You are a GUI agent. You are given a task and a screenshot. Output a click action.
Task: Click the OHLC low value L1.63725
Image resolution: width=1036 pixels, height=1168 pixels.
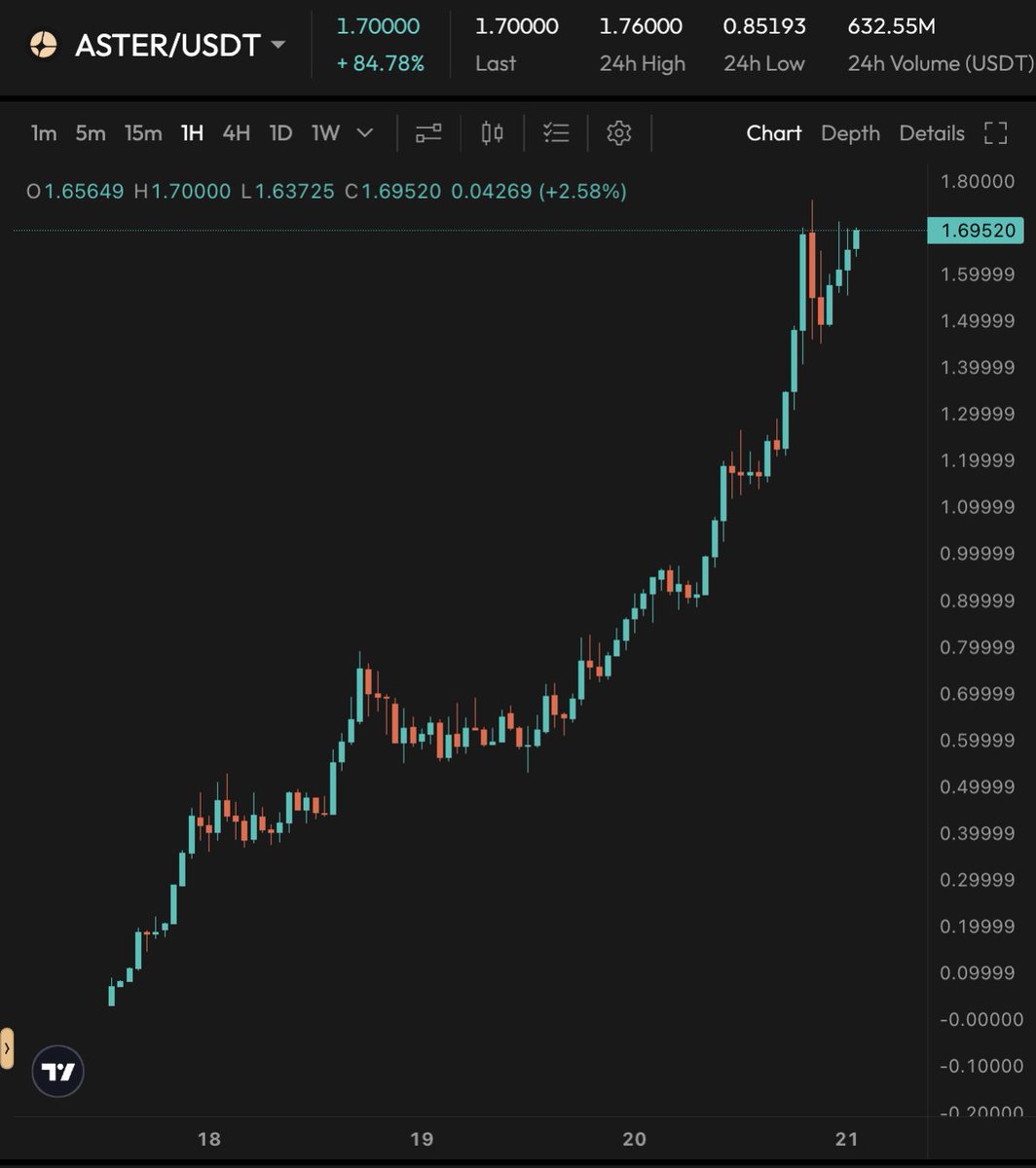click(x=288, y=192)
